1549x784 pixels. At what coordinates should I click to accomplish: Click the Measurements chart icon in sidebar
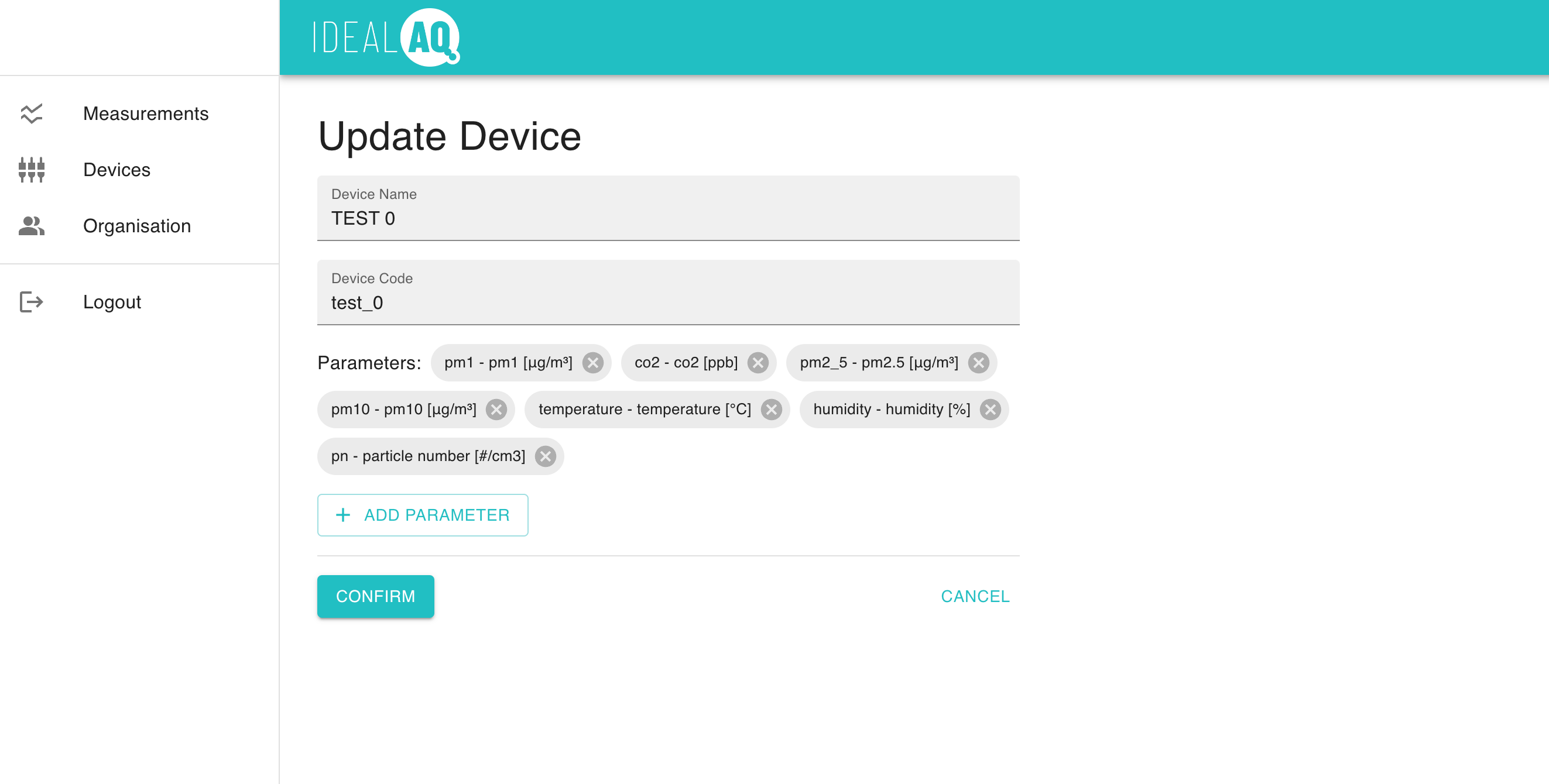click(31, 114)
